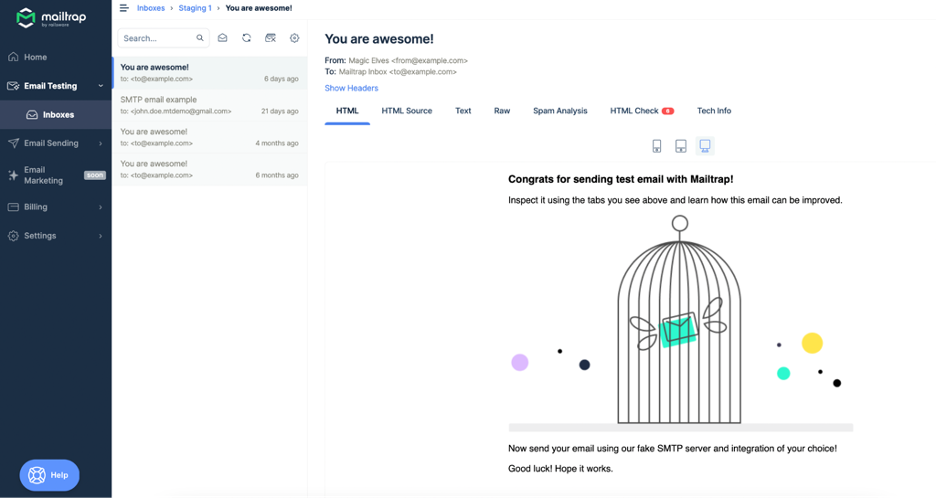Click the clear inbox icon
The width and height of the screenshot is (936, 498).
pos(270,38)
